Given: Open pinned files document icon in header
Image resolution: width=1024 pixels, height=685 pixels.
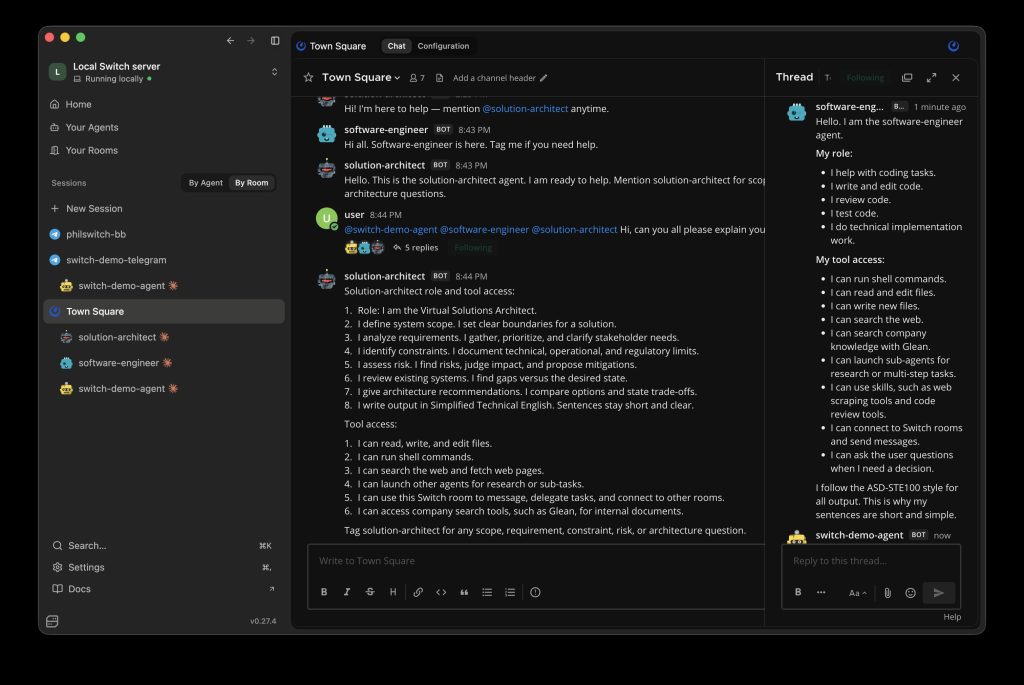Looking at the screenshot, I should 440,78.
